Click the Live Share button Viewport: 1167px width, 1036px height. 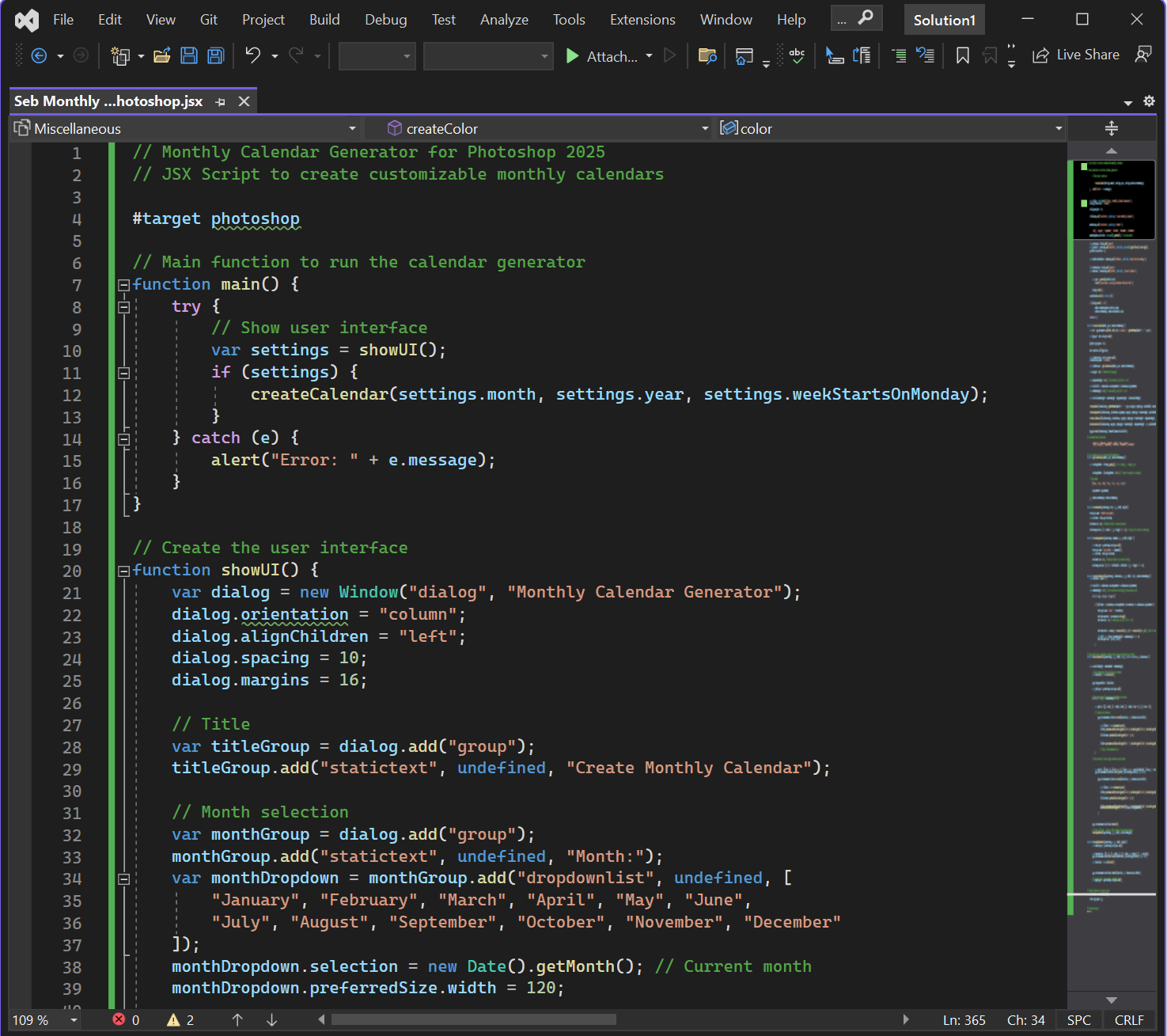click(1076, 55)
